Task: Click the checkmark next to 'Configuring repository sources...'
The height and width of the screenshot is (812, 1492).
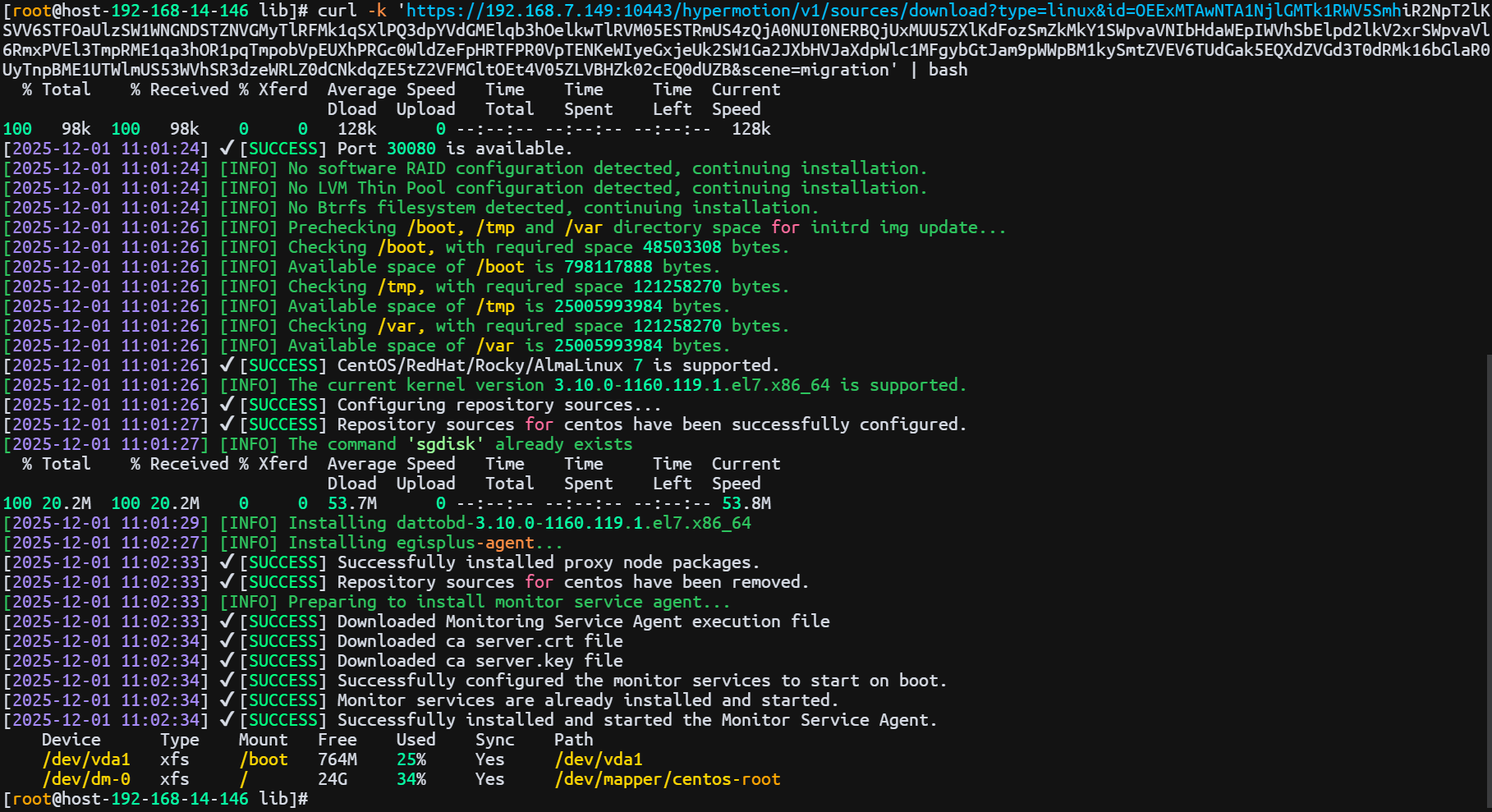Action: click(227, 405)
